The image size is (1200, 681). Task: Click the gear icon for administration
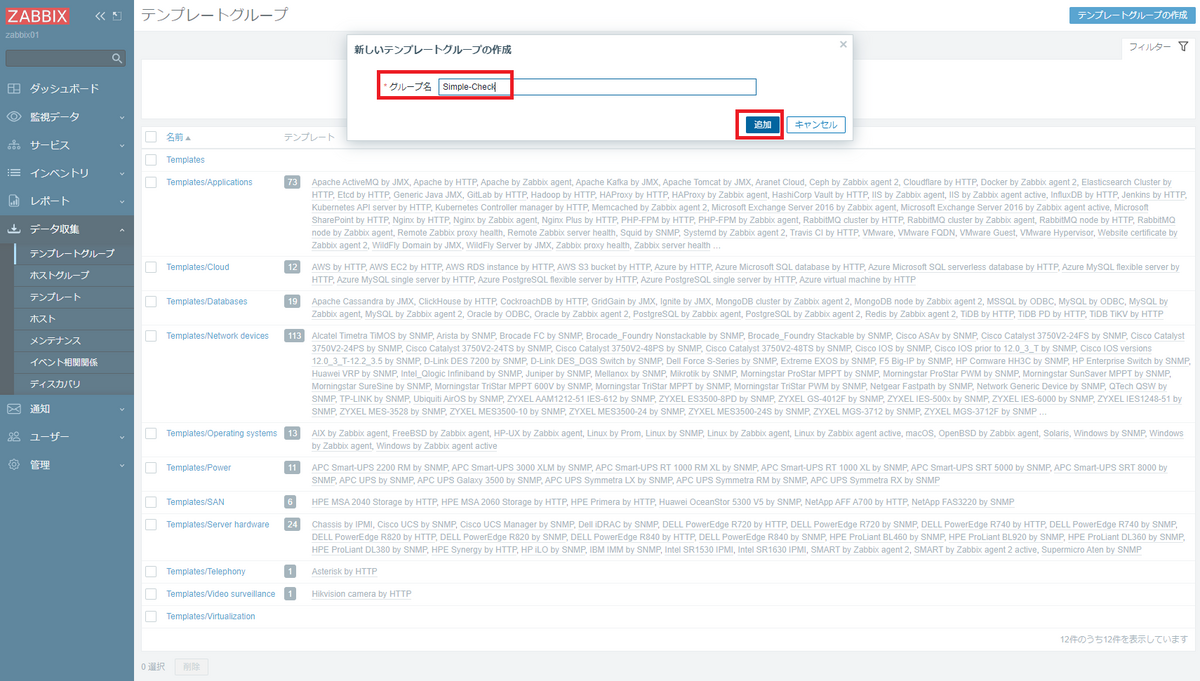click(14, 465)
